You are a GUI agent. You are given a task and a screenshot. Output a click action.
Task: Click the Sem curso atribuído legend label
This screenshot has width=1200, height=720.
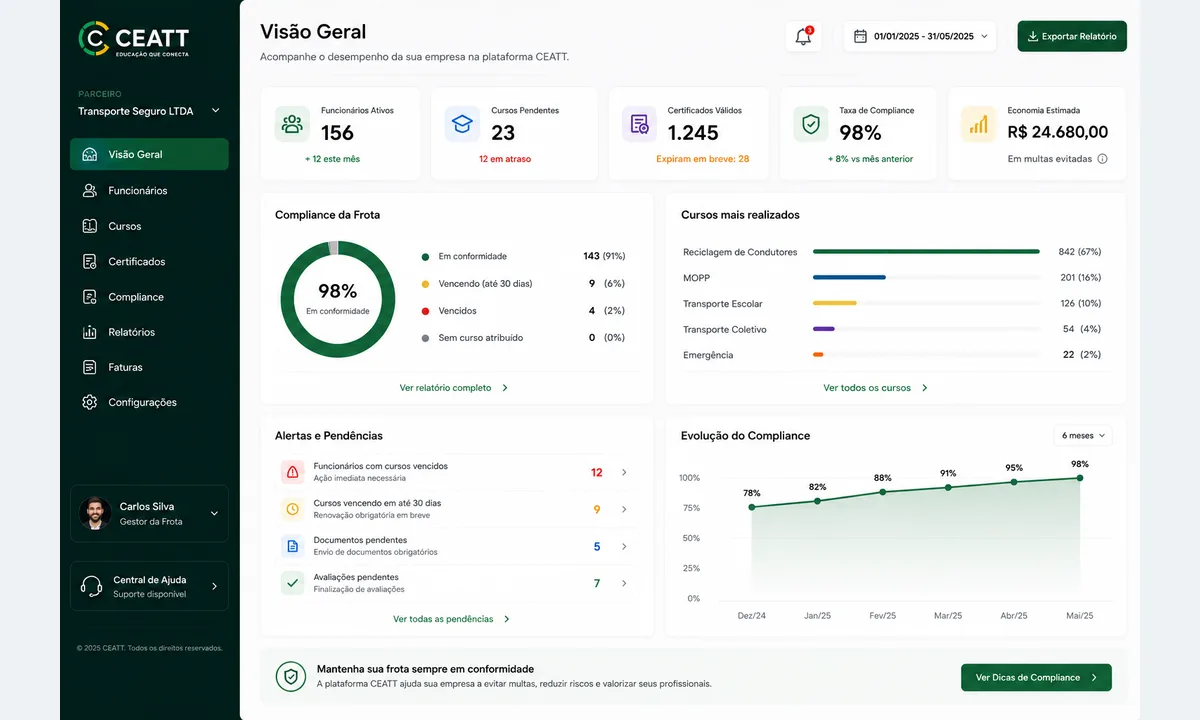click(481, 338)
